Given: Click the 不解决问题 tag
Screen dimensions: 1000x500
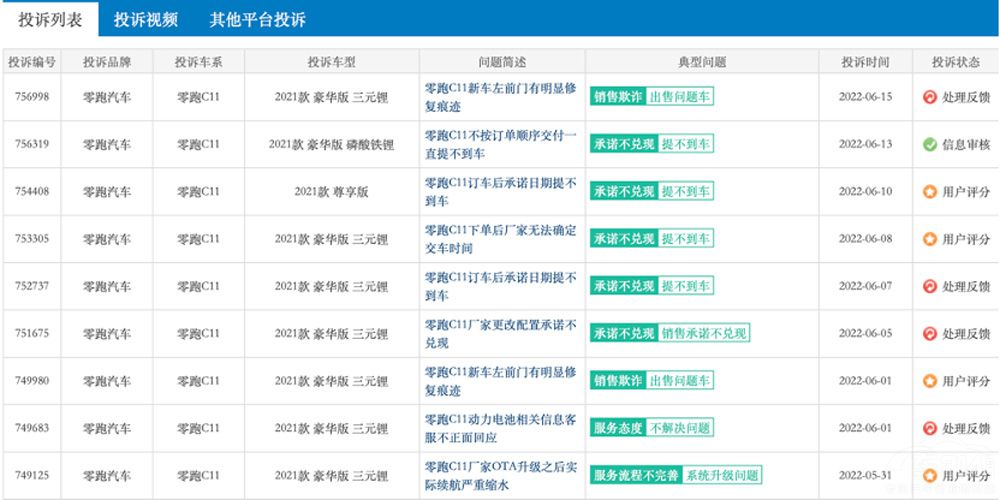Looking at the screenshot, I should pos(680,428).
